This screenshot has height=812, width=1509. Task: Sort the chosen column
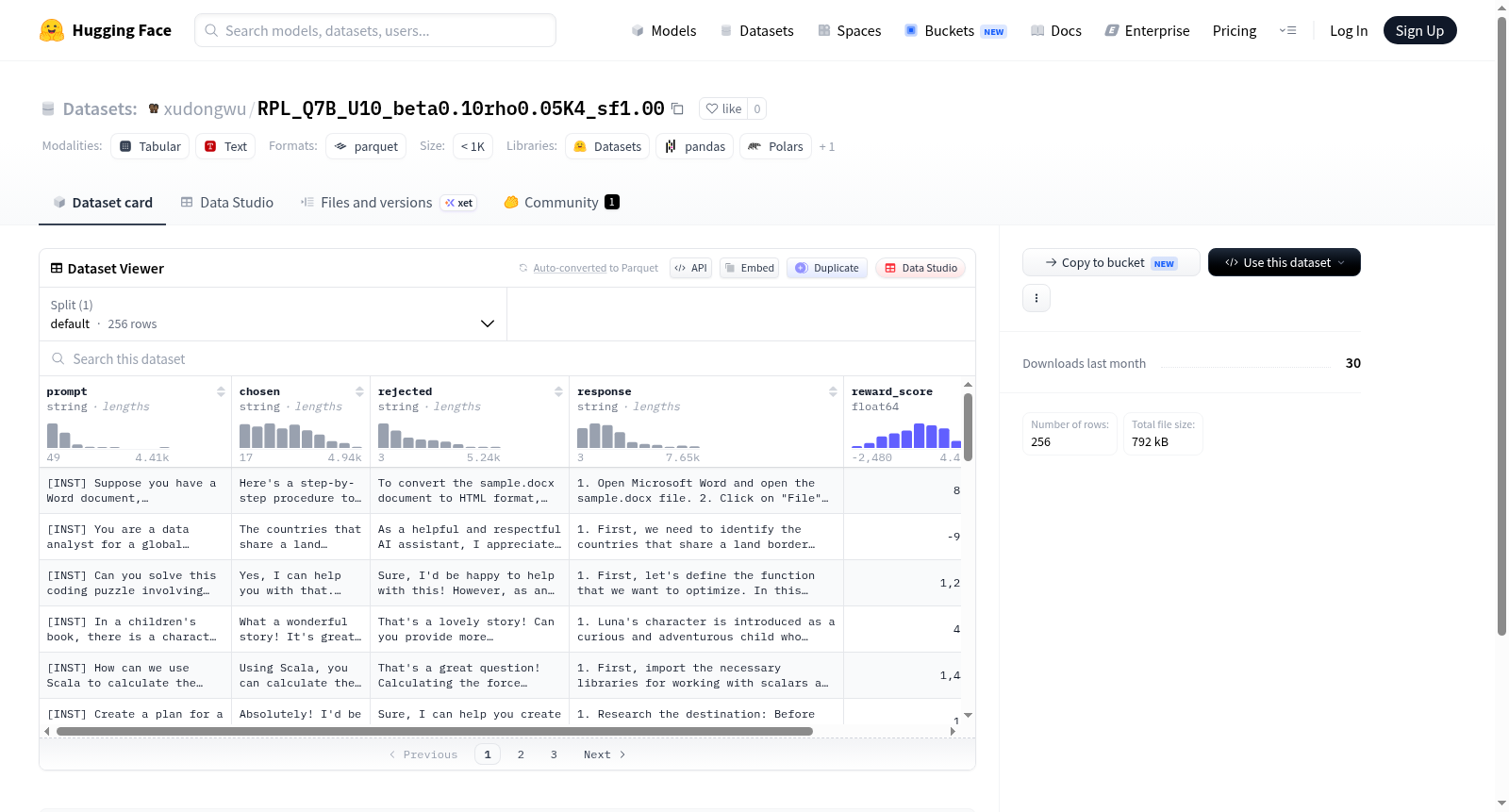[359, 391]
